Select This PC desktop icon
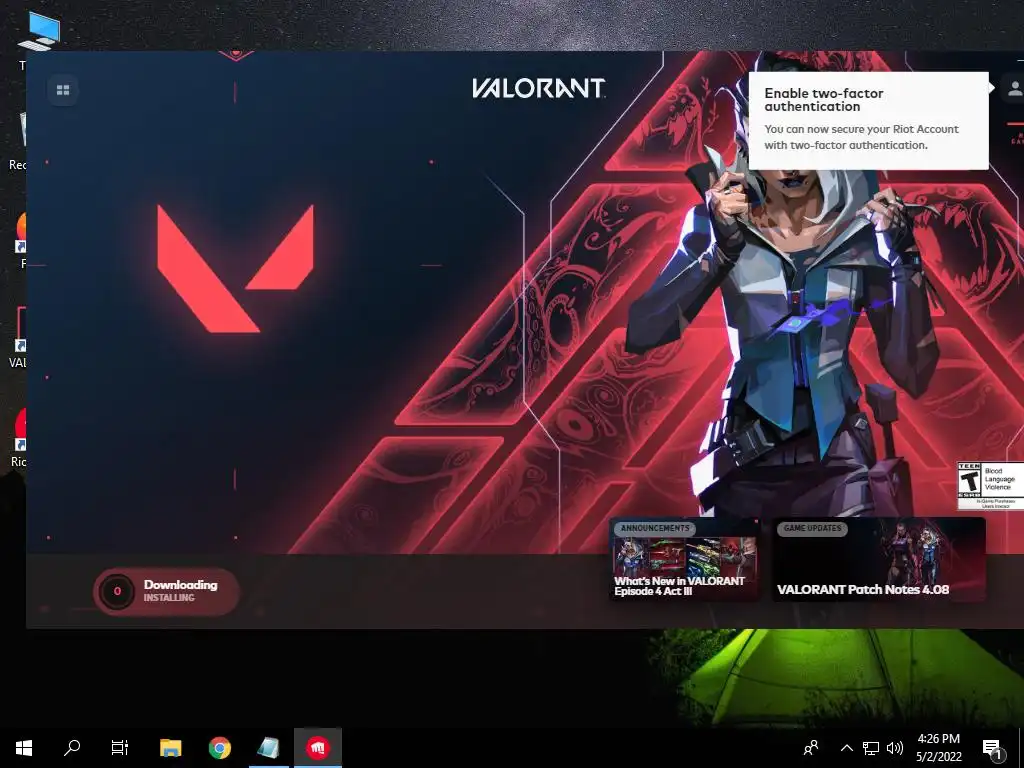This screenshot has width=1024, height=768. click(38, 33)
